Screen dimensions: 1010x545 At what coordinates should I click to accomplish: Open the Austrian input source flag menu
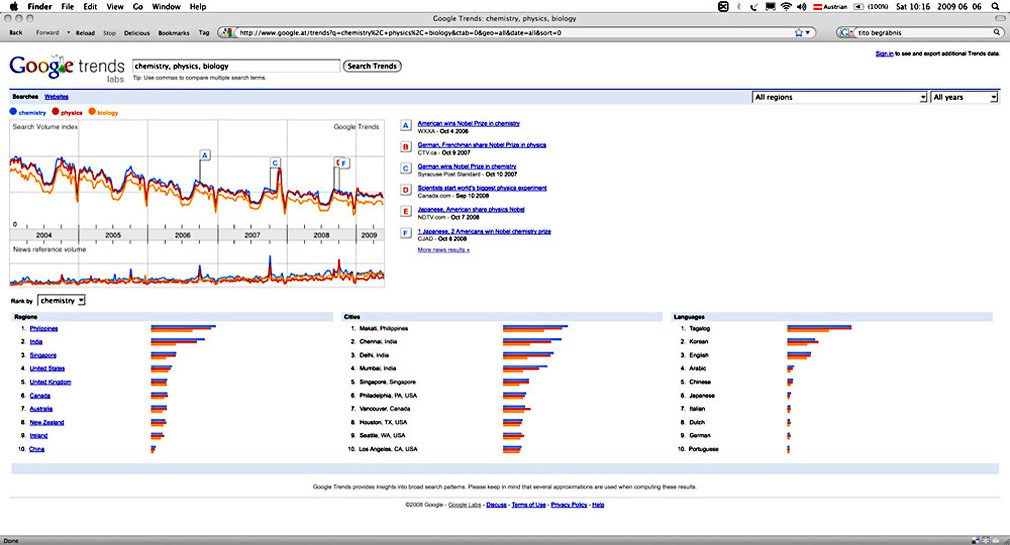click(830, 6)
